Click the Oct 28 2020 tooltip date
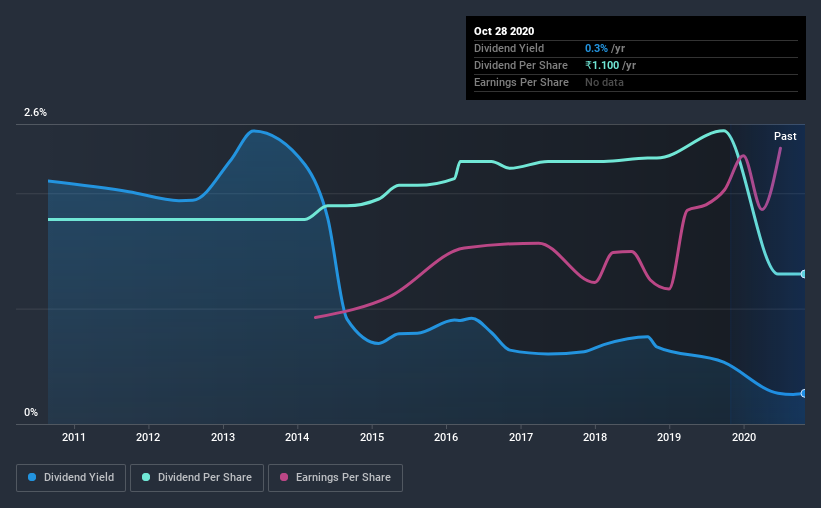Screen dimensions: 821x508 pos(504,31)
